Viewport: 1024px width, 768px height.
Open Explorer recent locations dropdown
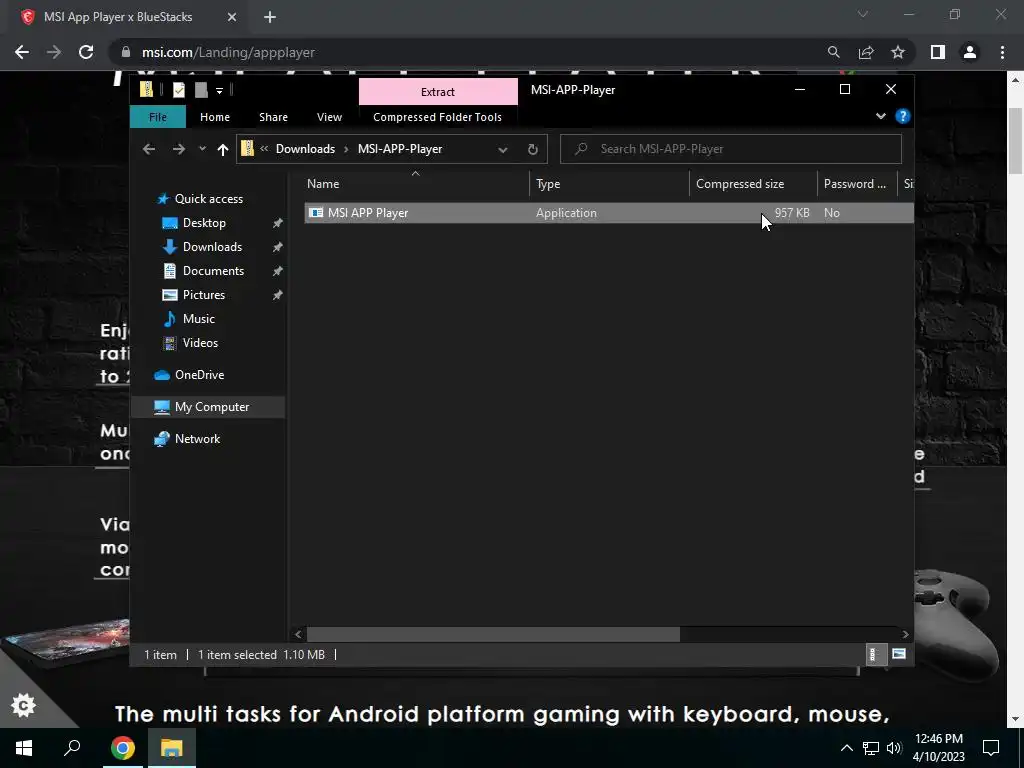point(202,149)
